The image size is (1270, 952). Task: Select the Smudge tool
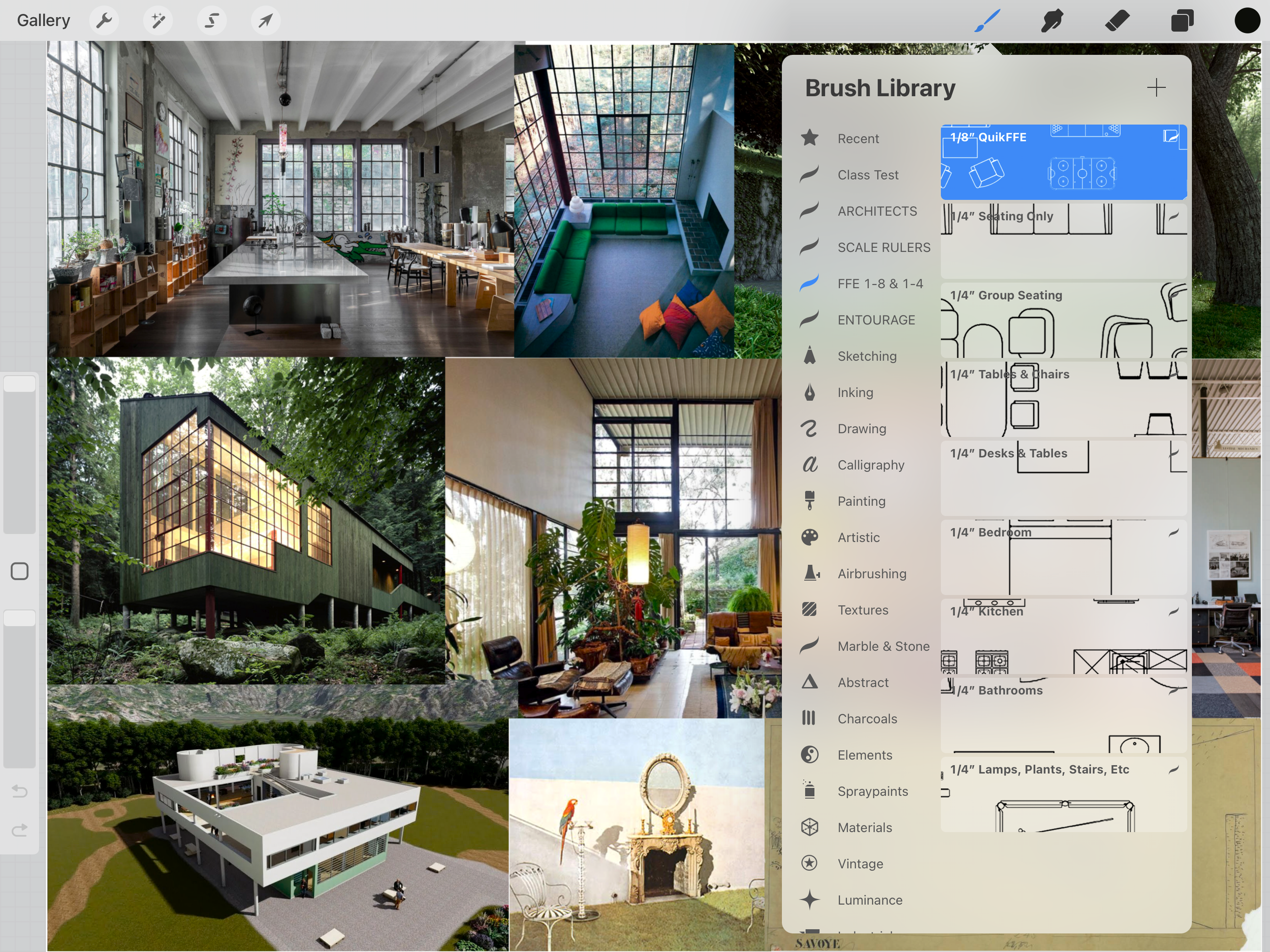pos(1052,21)
